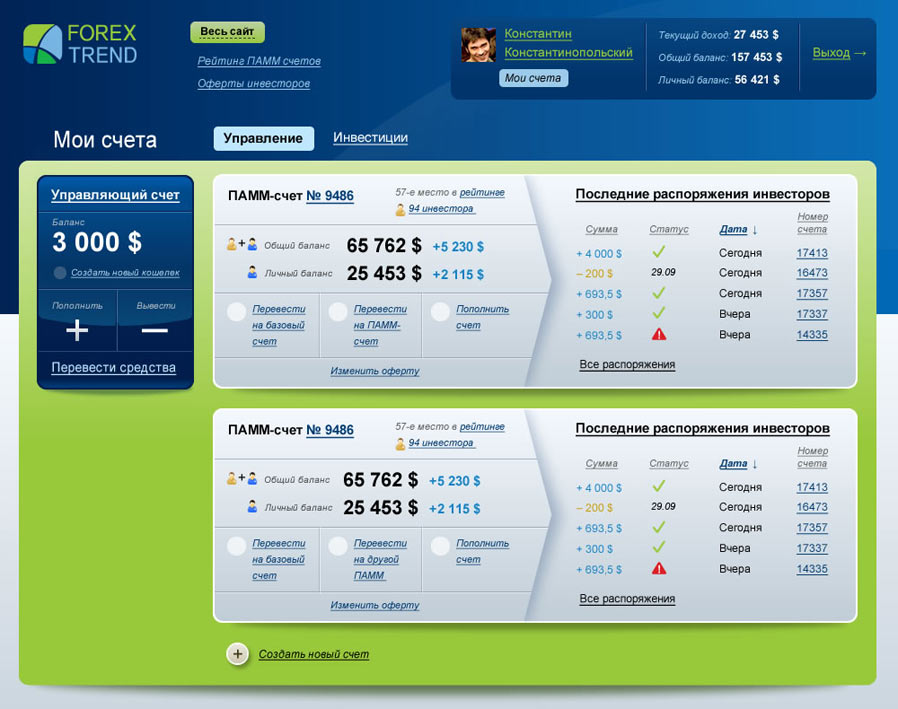The width and height of the screenshot is (898, 709).
Task: Click circle icon beside Создать новый кошелек
Action: coord(60,272)
